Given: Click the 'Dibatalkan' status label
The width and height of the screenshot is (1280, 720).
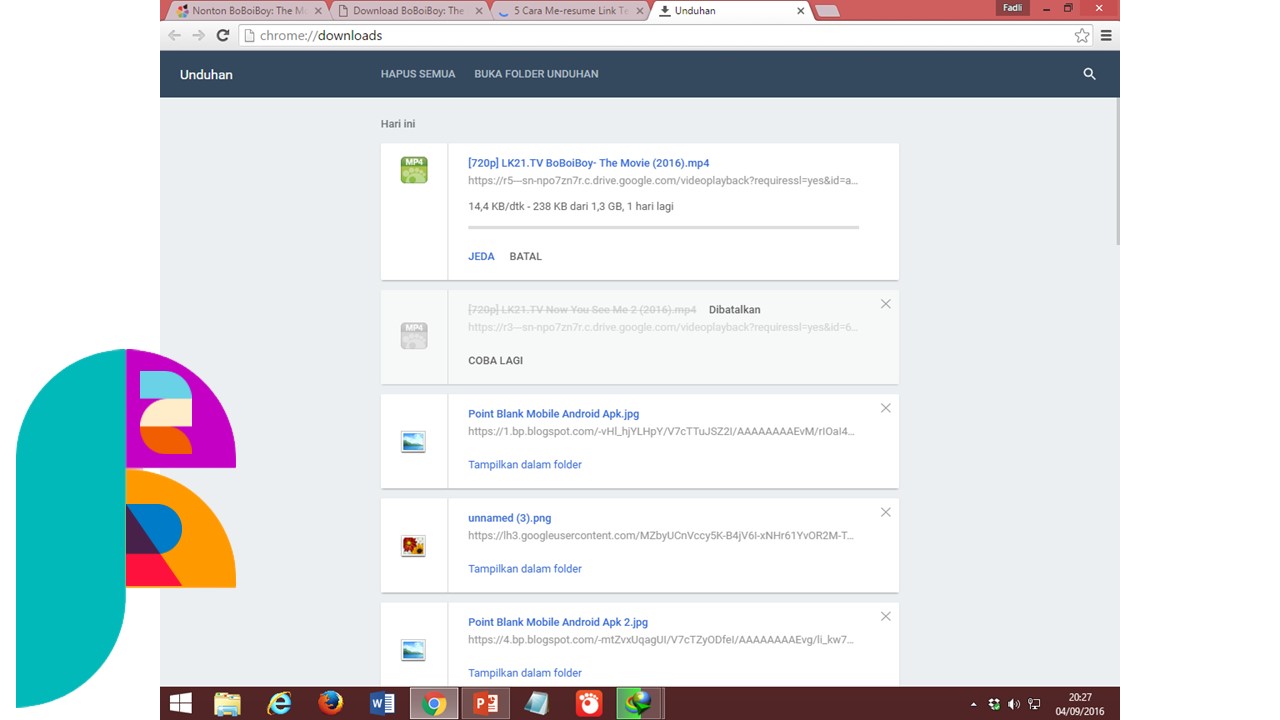Looking at the screenshot, I should coord(734,310).
